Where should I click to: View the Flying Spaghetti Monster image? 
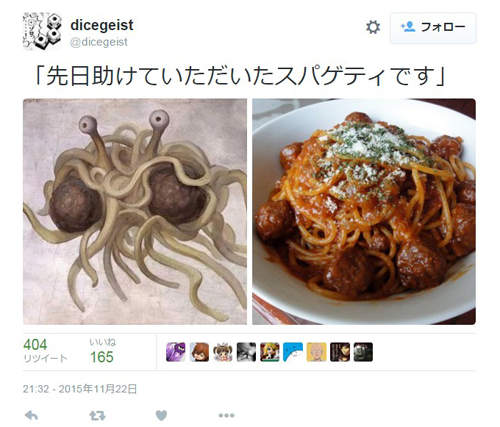(135, 211)
